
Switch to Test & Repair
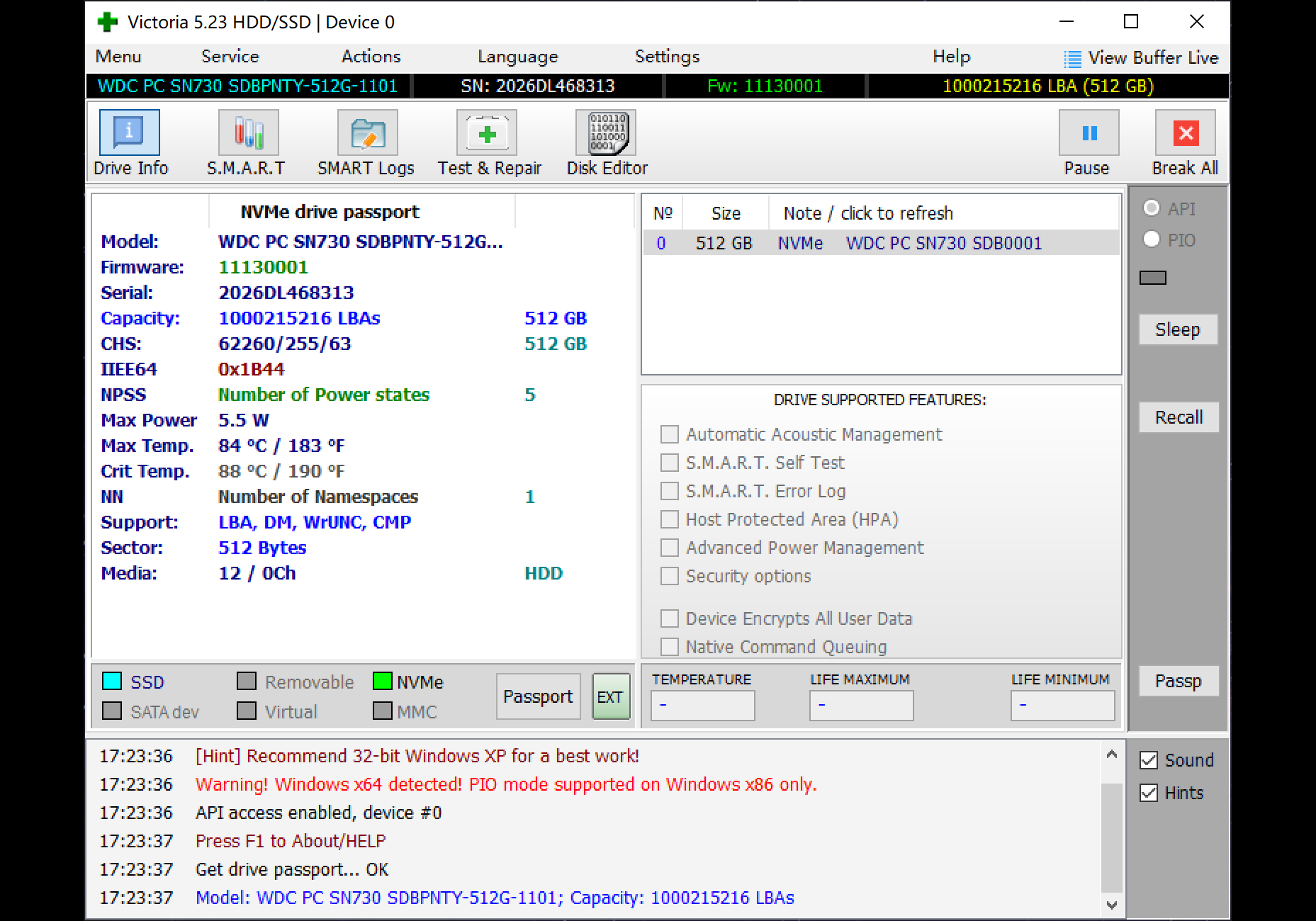(x=487, y=132)
